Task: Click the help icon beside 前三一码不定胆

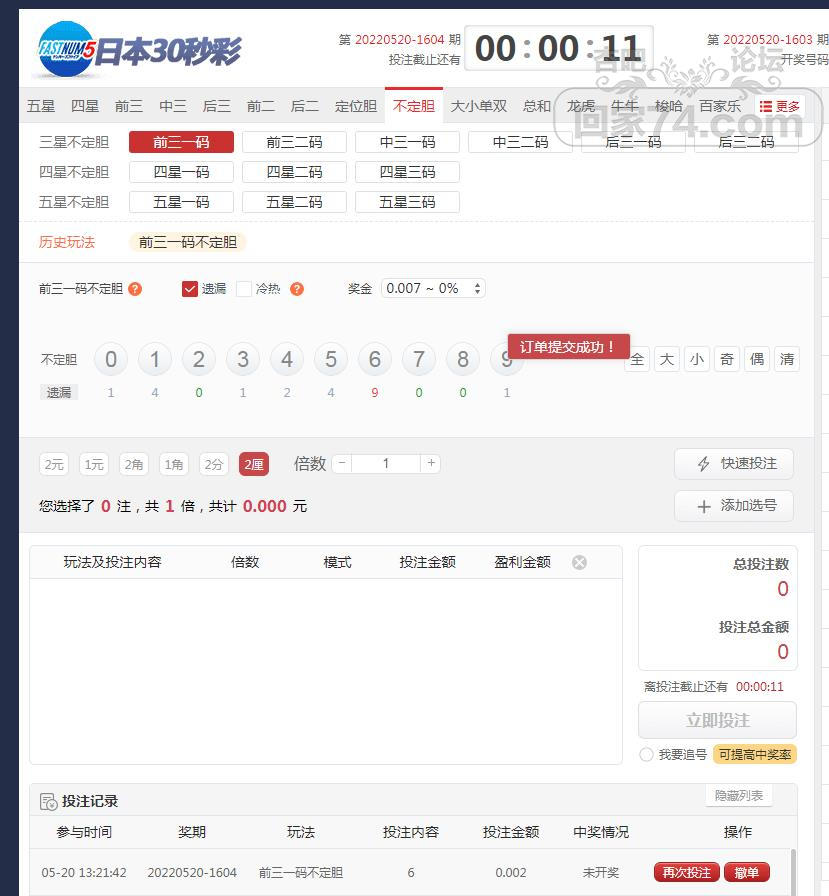Action: [x=135, y=289]
